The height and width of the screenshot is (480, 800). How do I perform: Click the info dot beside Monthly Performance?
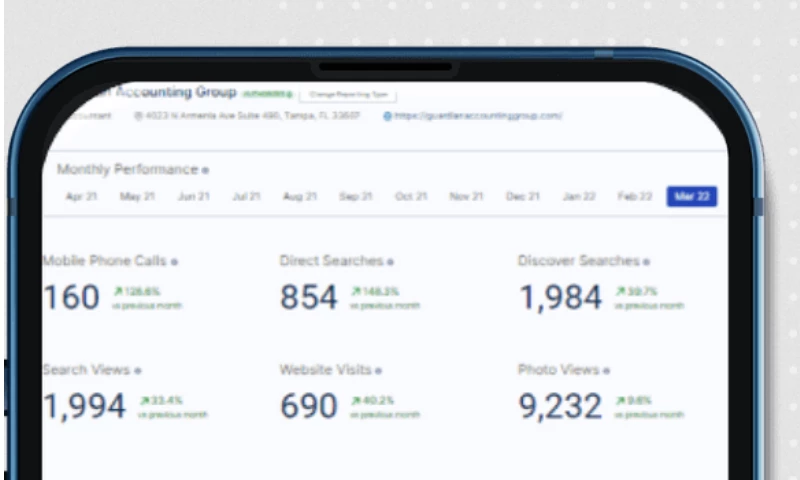click(206, 171)
